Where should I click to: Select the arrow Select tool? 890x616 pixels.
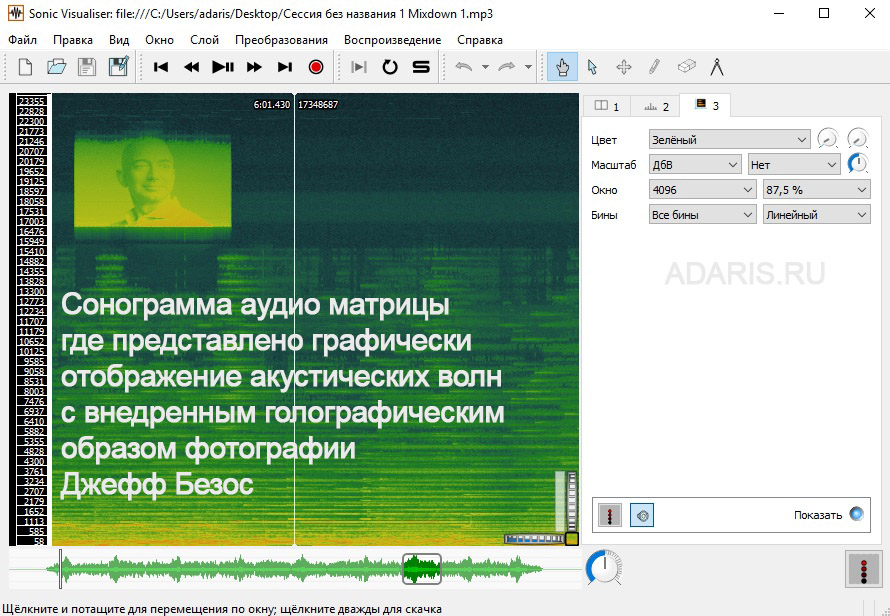point(593,67)
